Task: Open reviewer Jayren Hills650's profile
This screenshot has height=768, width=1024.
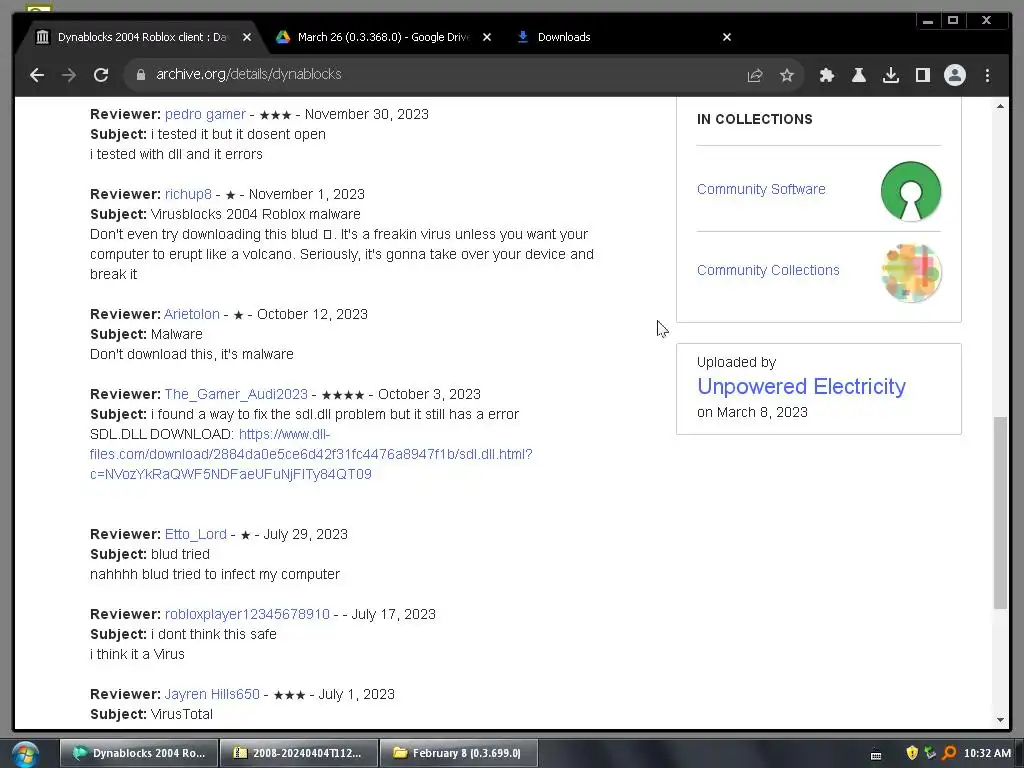Action: (212, 694)
